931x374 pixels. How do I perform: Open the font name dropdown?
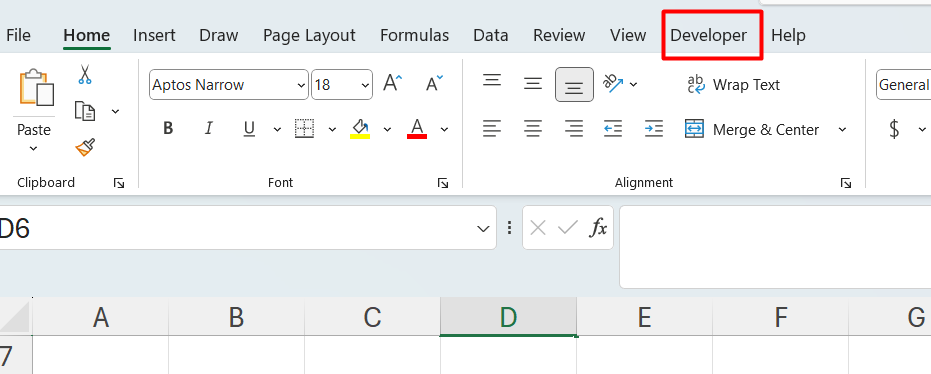click(301, 85)
